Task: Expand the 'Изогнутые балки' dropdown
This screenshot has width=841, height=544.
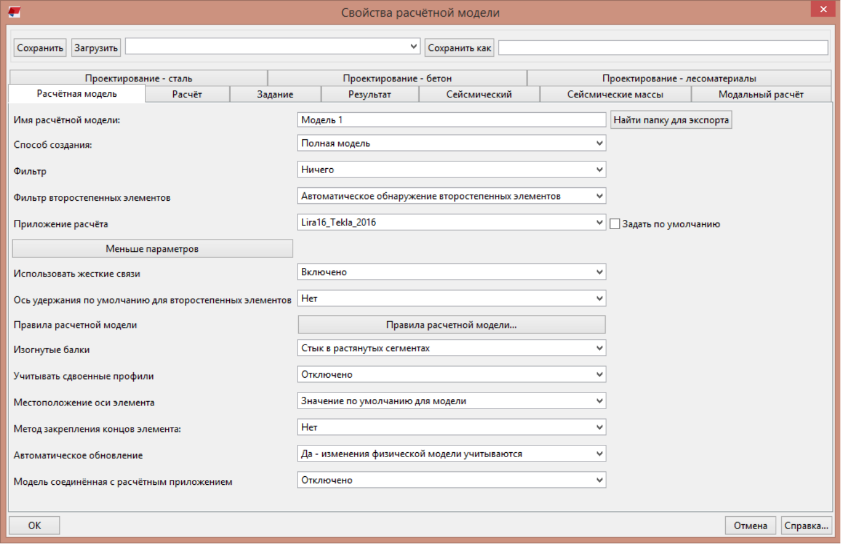Action: [x=452, y=350]
